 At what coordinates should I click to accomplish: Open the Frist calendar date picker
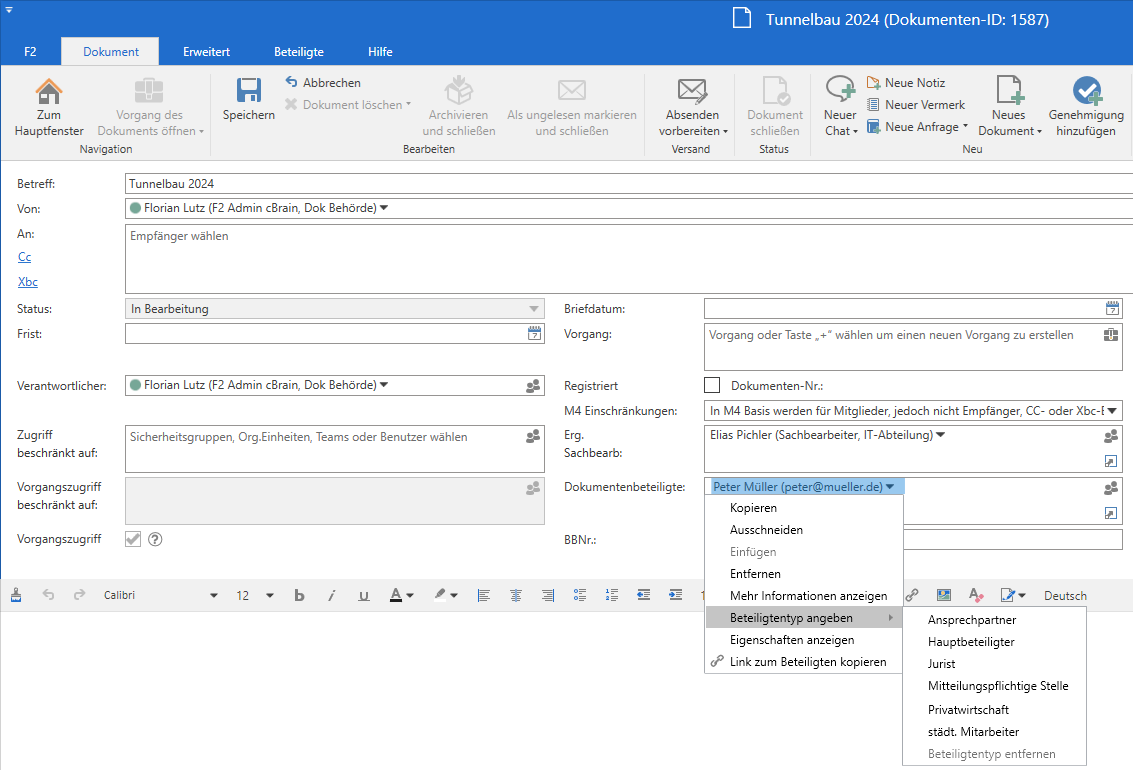click(535, 334)
